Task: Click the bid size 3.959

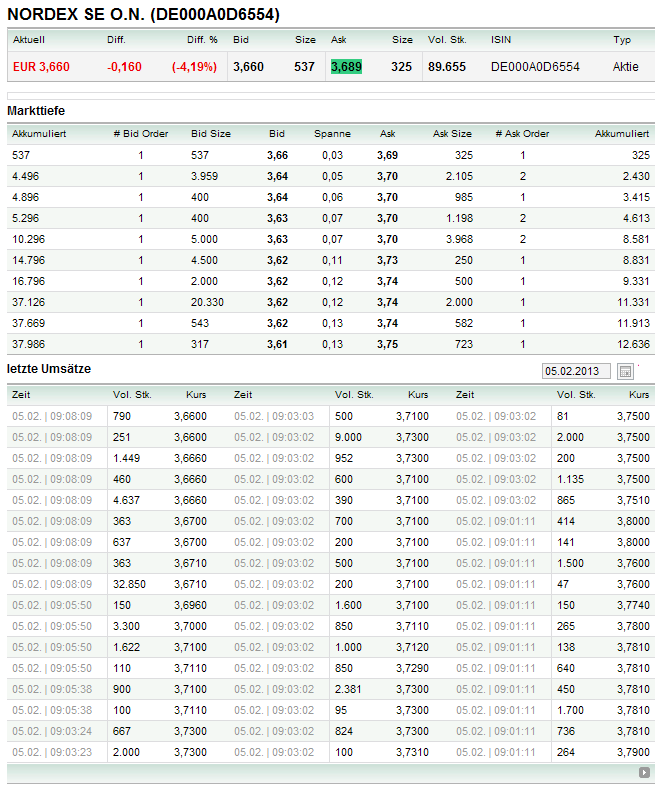Action: 205,176
